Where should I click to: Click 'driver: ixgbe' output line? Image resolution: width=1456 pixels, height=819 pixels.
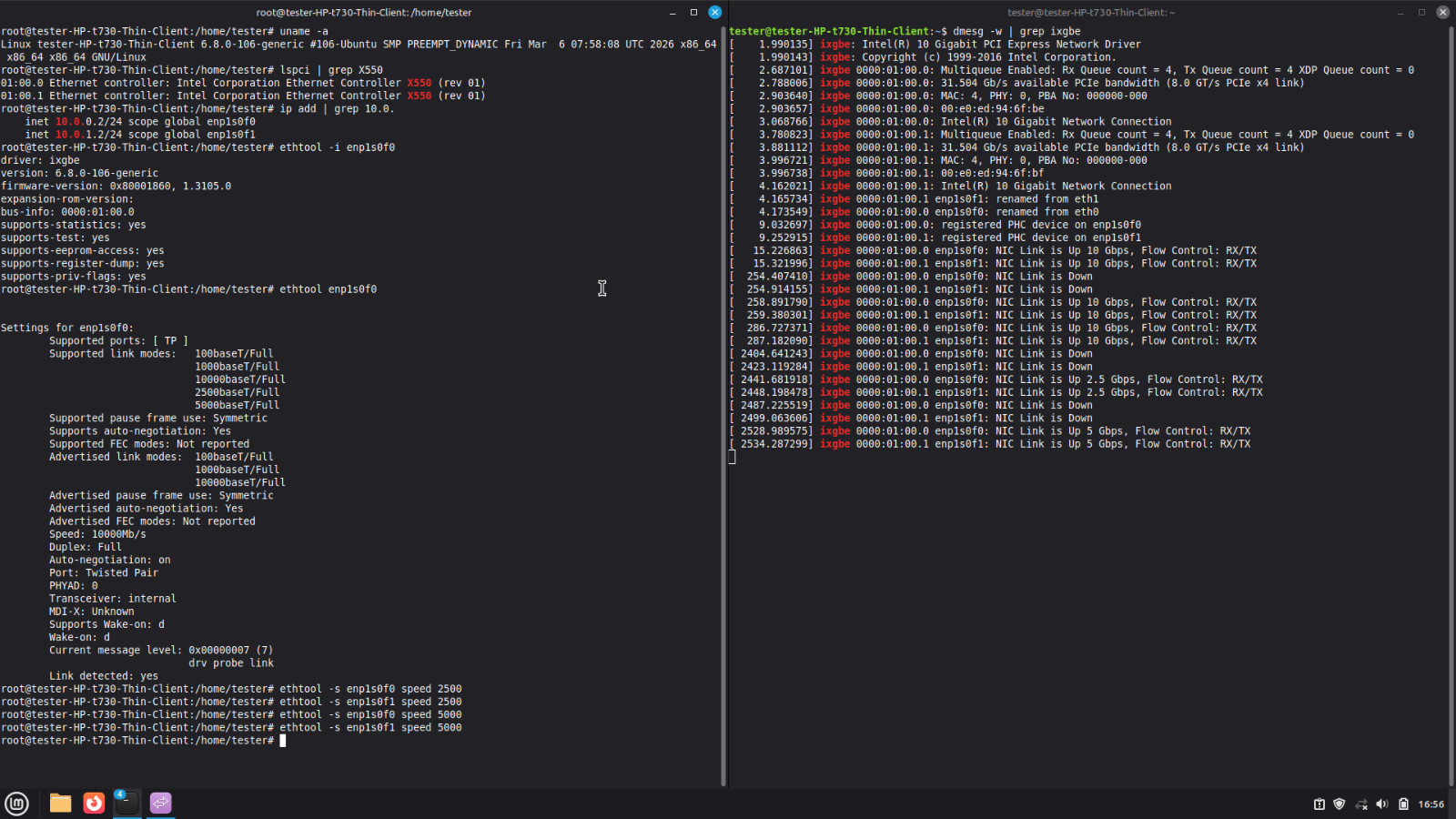point(40,160)
